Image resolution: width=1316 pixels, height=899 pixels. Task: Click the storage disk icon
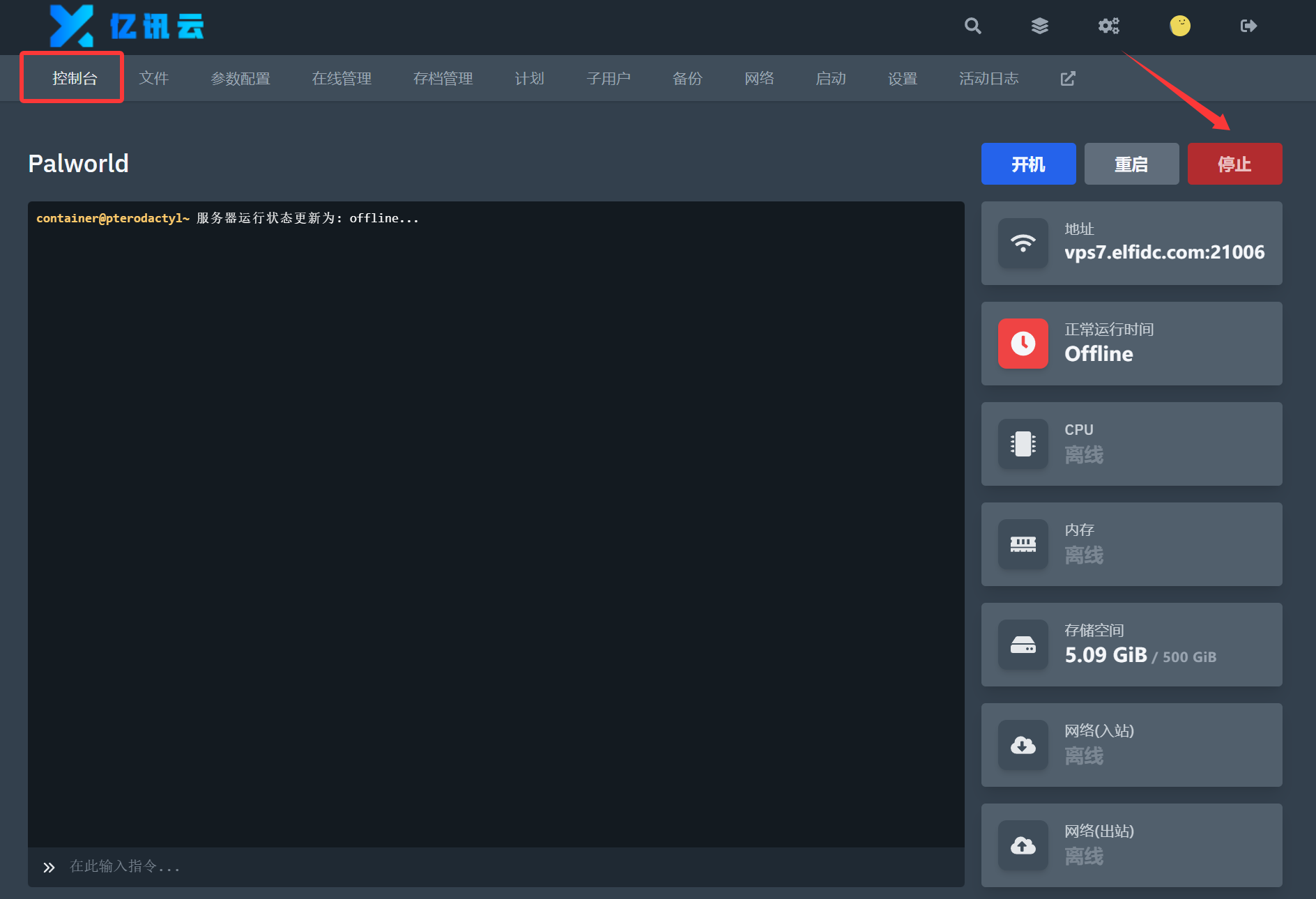pyautogui.click(x=1023, y=645)
